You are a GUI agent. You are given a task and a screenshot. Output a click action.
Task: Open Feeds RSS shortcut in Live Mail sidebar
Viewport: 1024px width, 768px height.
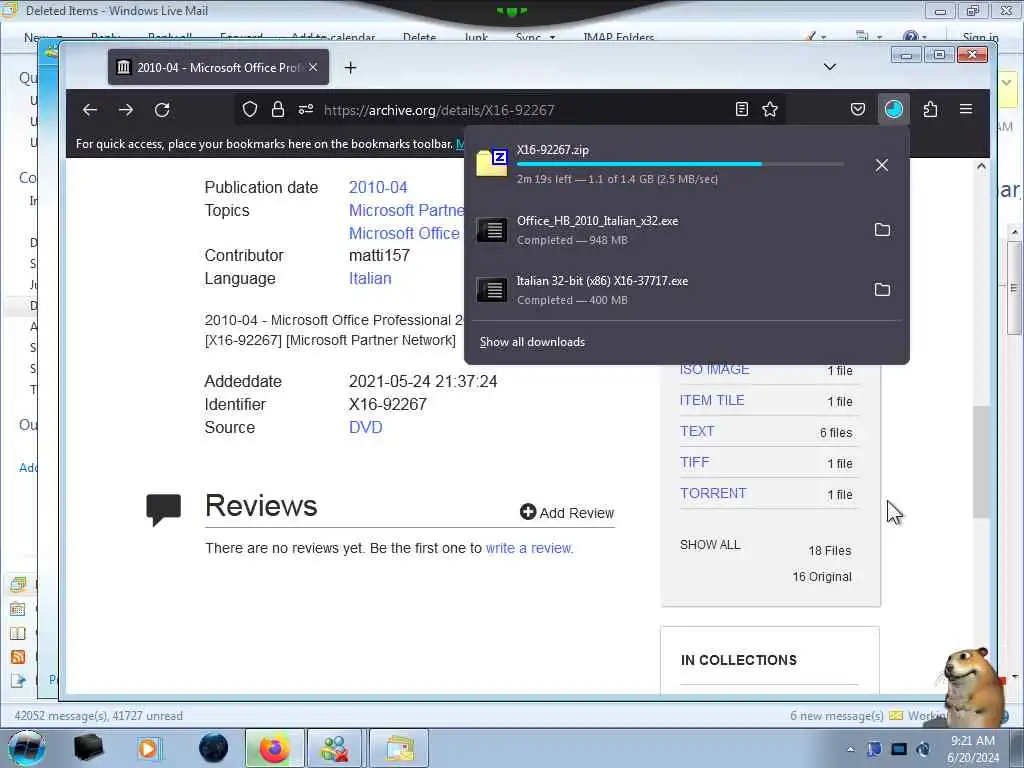18,657
